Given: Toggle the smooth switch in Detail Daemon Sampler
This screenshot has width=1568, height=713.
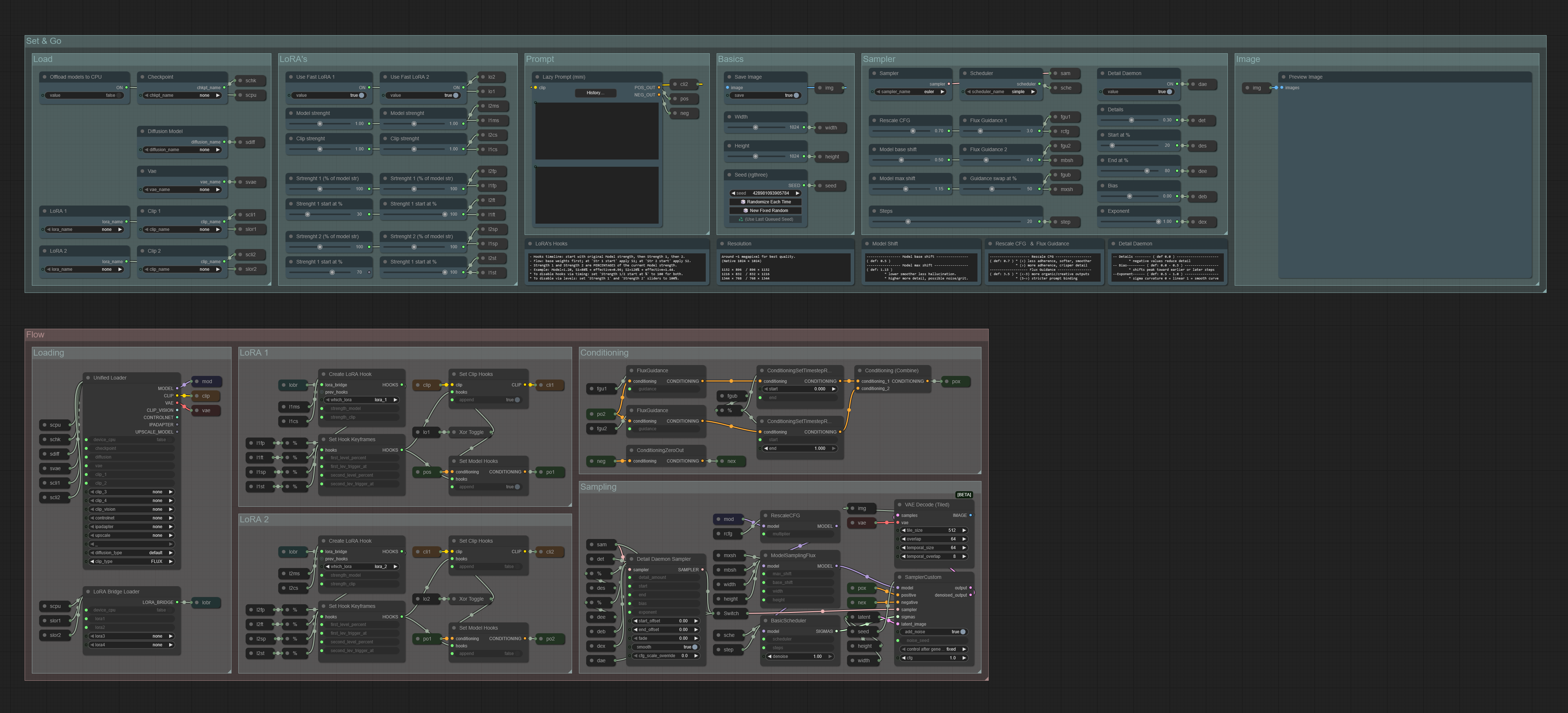Looking at the screenshot, I should tap(666, 647).
